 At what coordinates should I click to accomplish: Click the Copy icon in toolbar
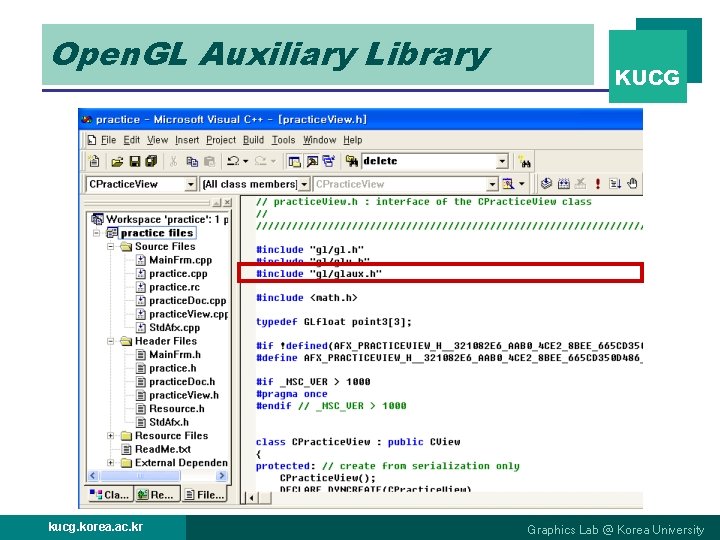192,161
